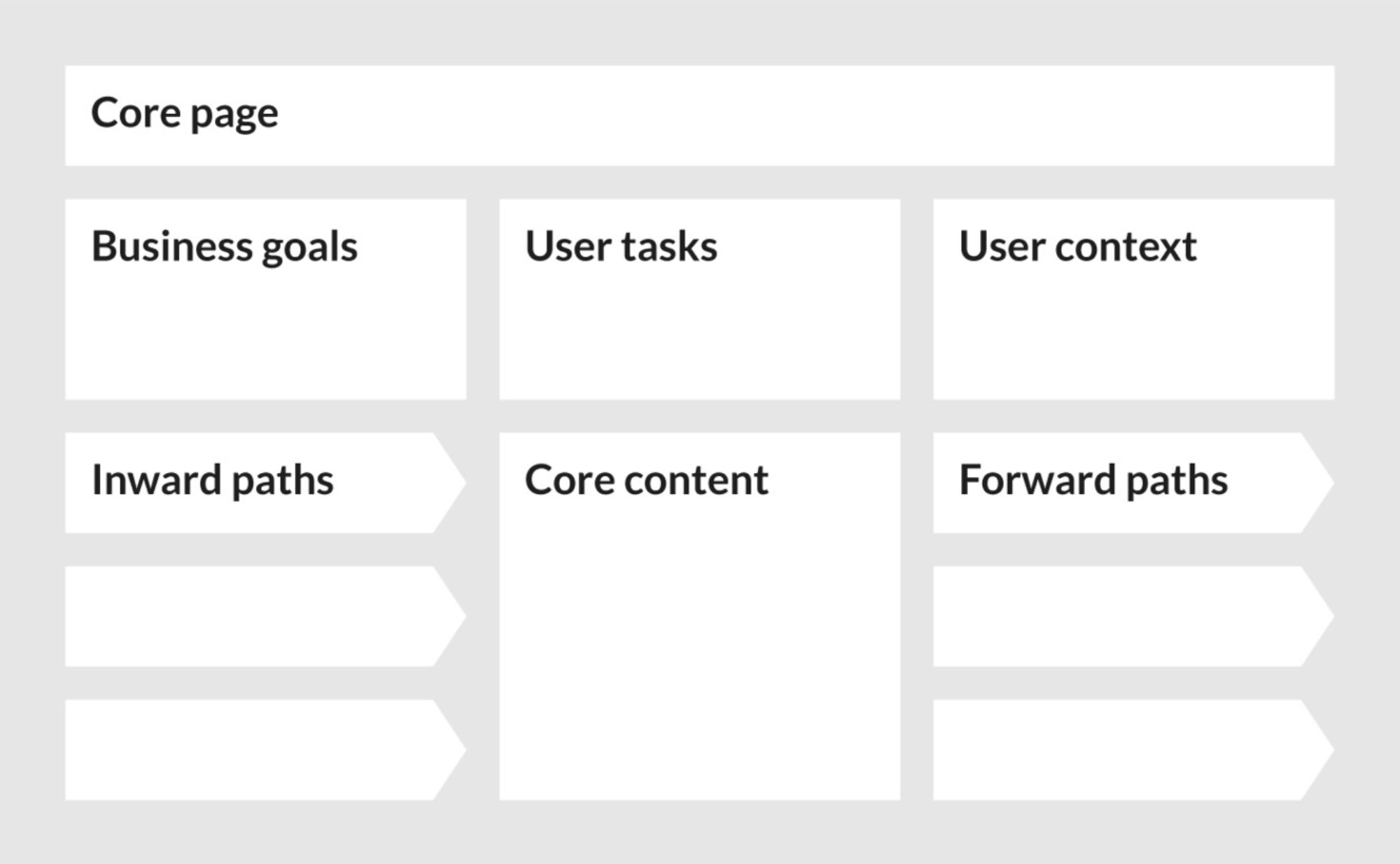
Task: Select the Business goals heading text
Action: [224, 247]
